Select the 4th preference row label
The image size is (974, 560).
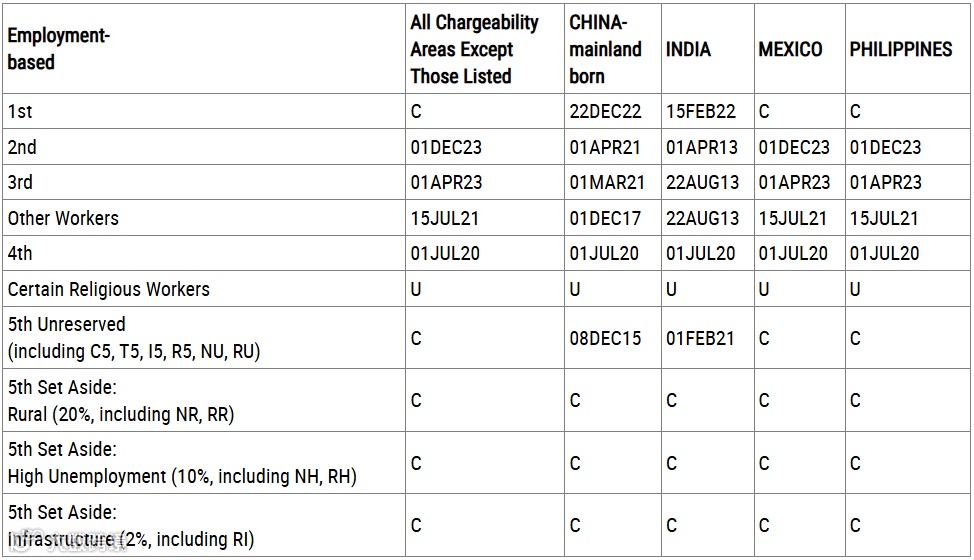tap(20, 253)
